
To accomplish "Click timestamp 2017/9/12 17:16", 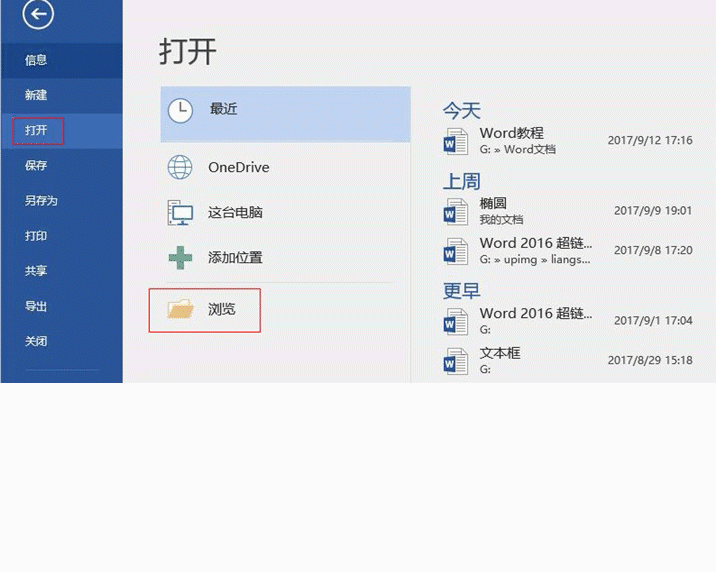I will 650,140.
